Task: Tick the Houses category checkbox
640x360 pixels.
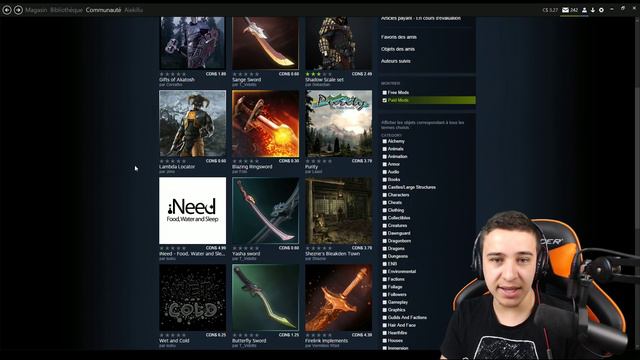Action: [384, 340]
